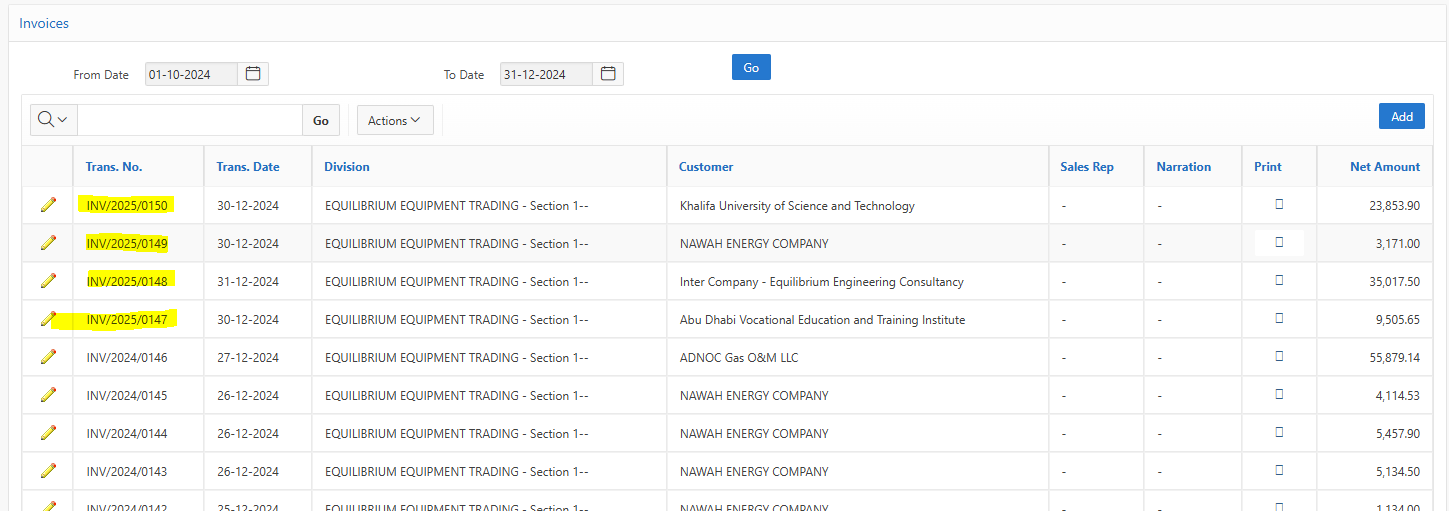1449x511 pixels.
Task: Click the From Date input field
Action: coord(191,74)
